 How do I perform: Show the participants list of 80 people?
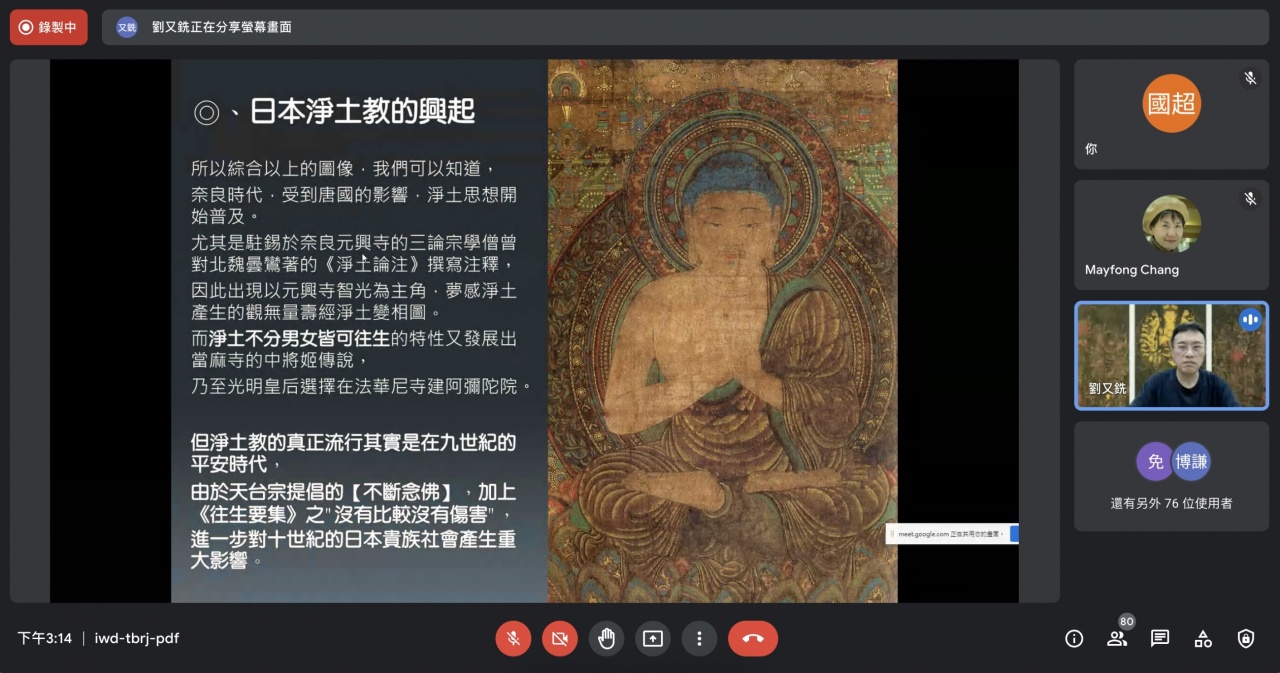[x=1117, y=638]
